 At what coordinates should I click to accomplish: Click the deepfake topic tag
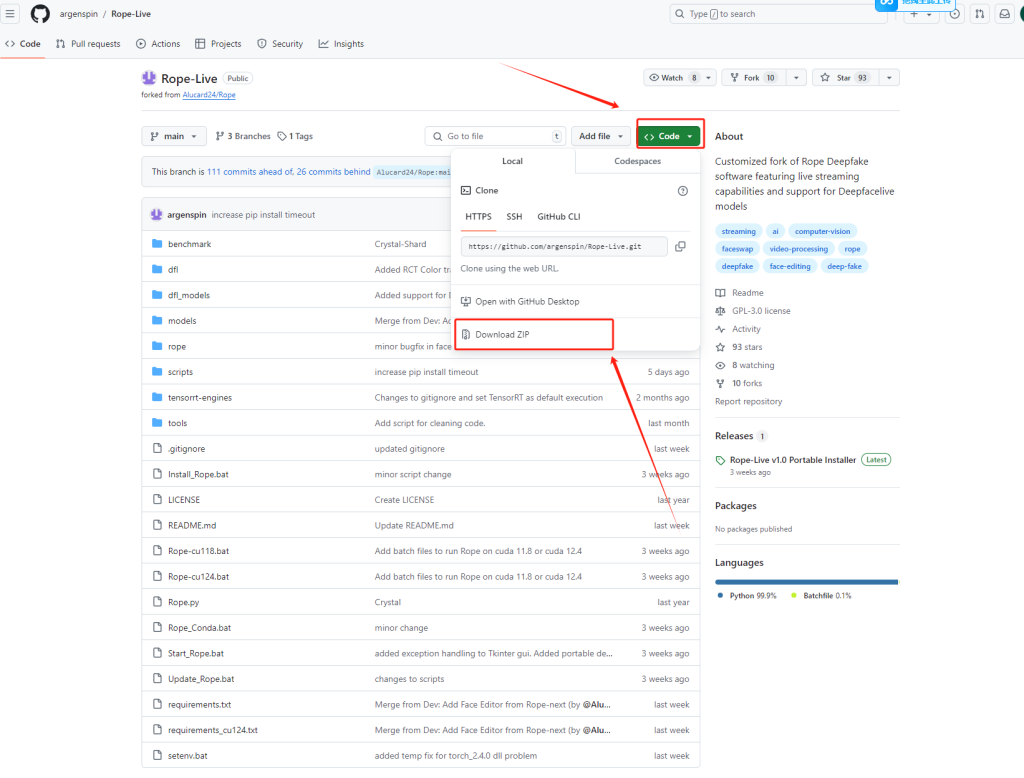pyautogui.click(x=737, y=266)
